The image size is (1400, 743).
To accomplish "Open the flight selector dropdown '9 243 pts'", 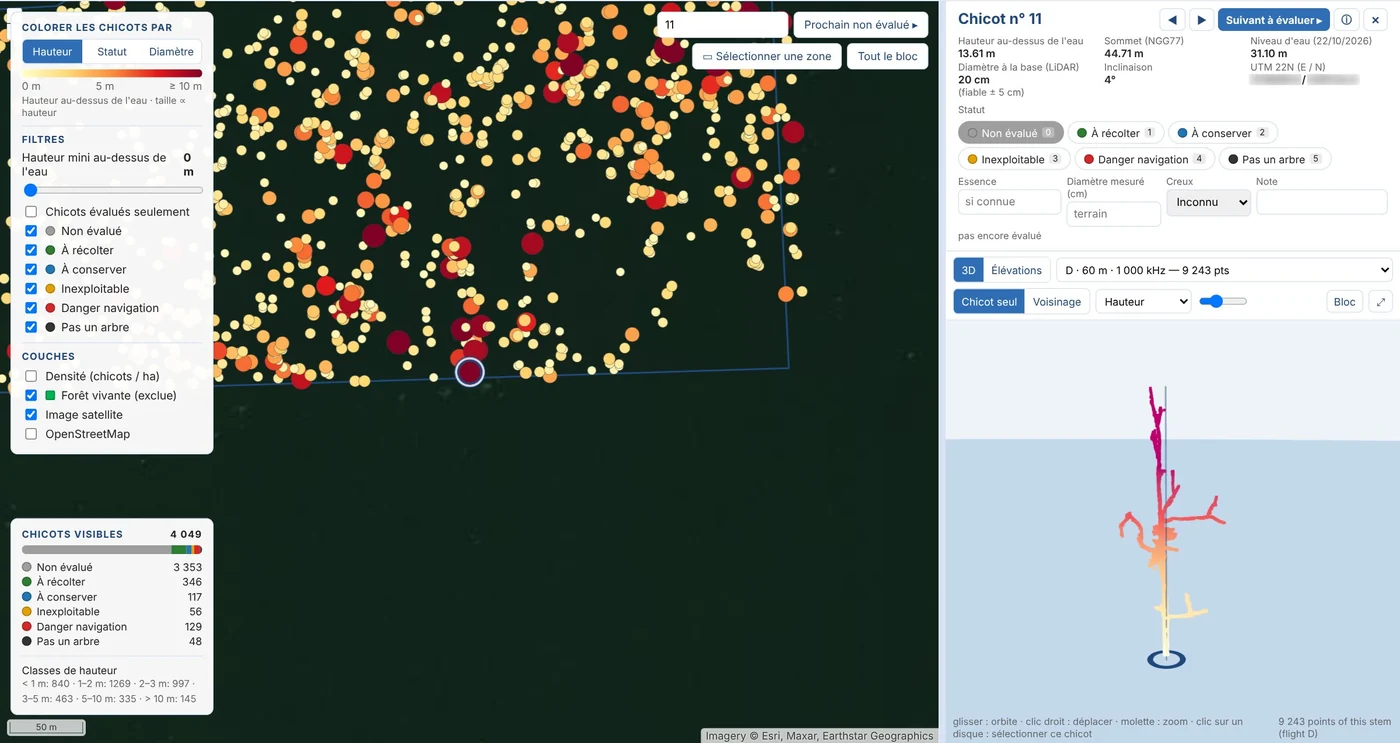I will [x=1224, y=270].
